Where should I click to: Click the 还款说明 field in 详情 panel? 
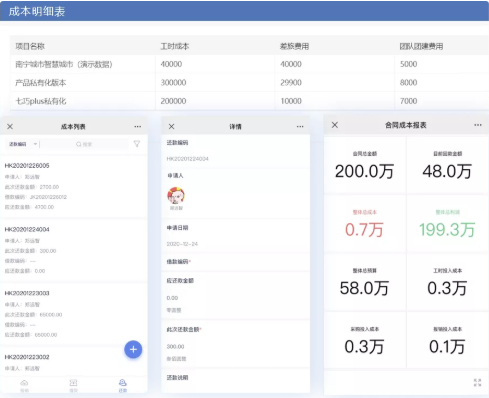(235, 381)
